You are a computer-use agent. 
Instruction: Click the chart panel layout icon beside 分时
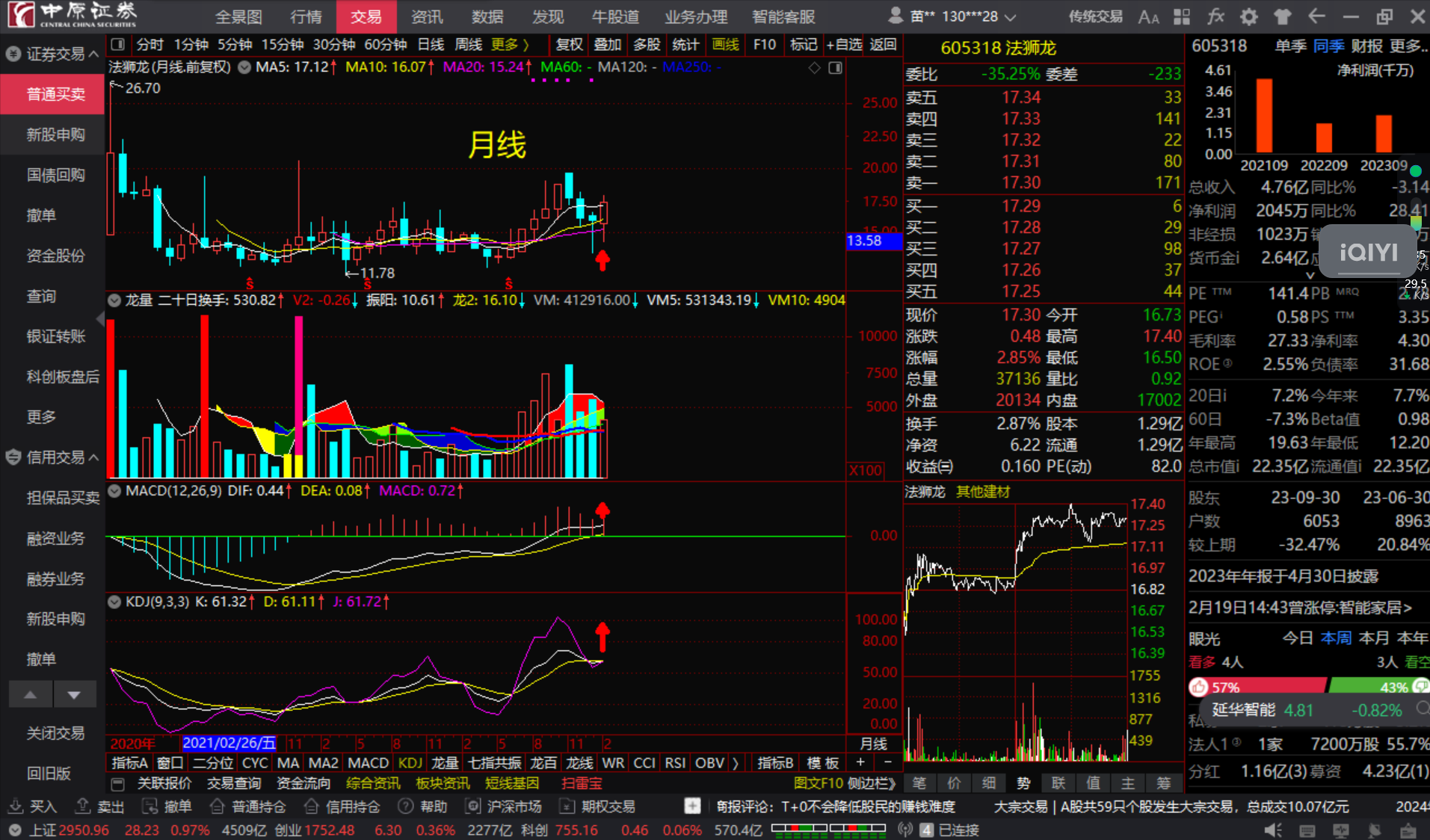pos(118,45)
